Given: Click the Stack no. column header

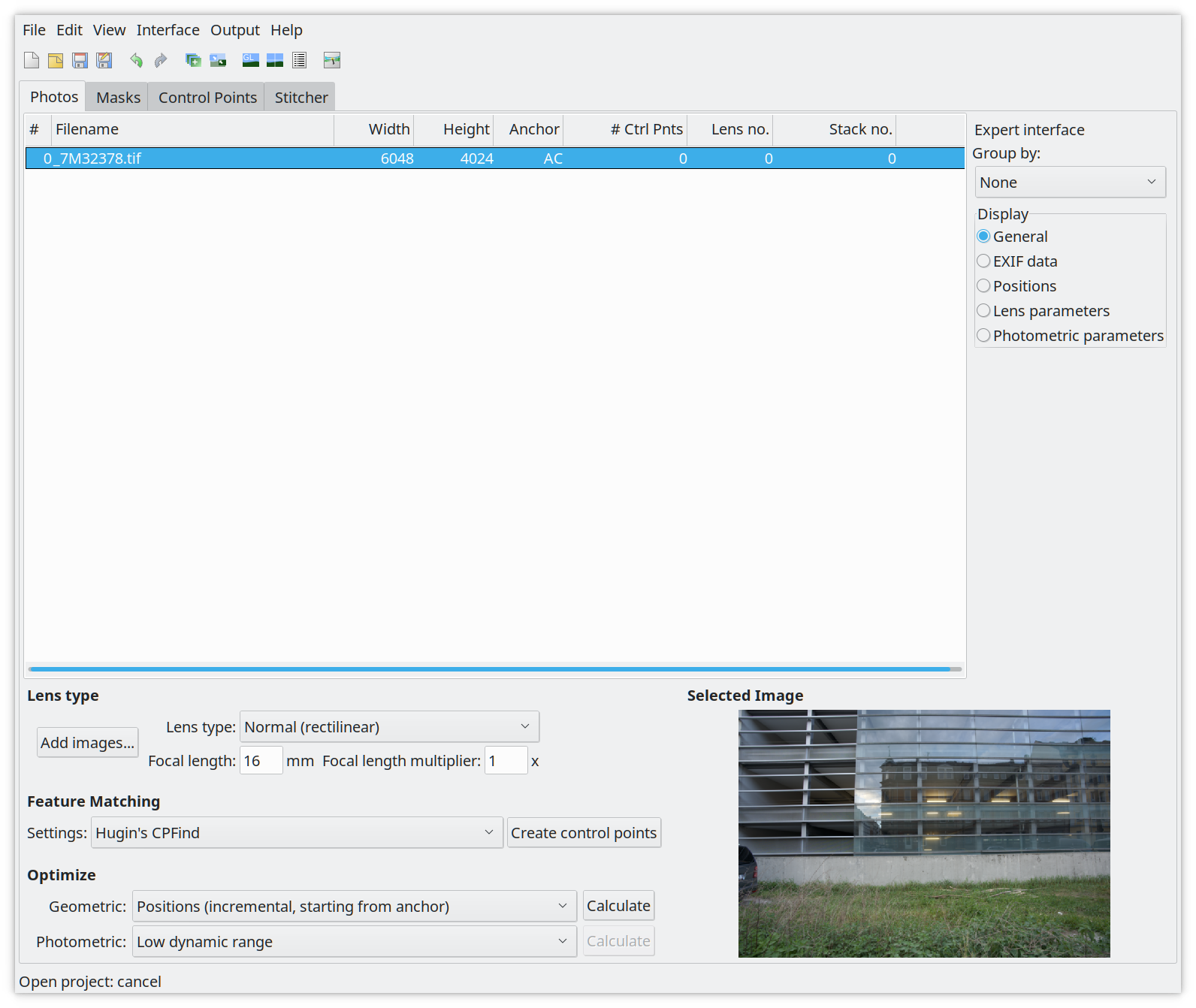Looking at the screenshot, I should point(835,129).
